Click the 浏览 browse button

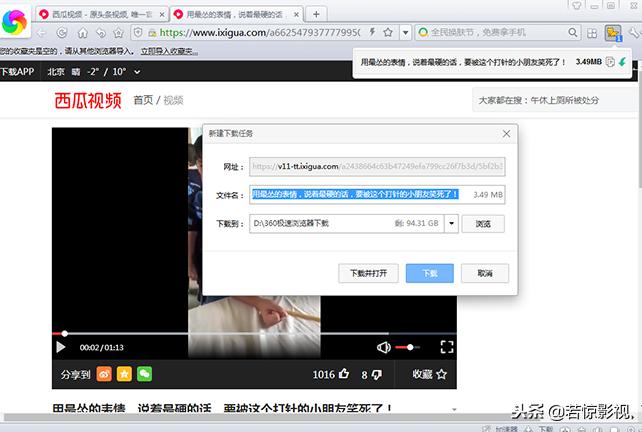coord(483,224)
